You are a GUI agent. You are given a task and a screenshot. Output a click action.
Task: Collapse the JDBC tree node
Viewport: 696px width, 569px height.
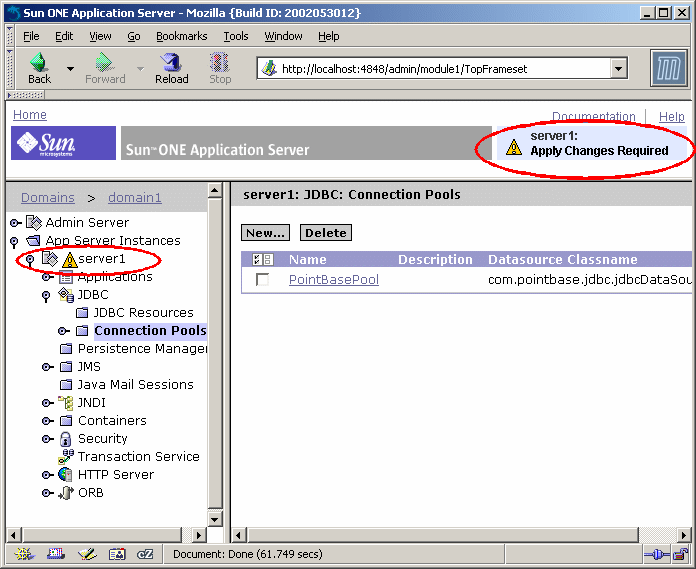(x=46, y=296)
